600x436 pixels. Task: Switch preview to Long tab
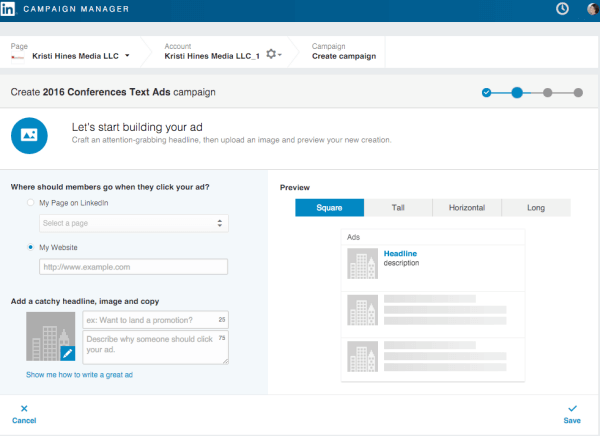click(536, 207)
